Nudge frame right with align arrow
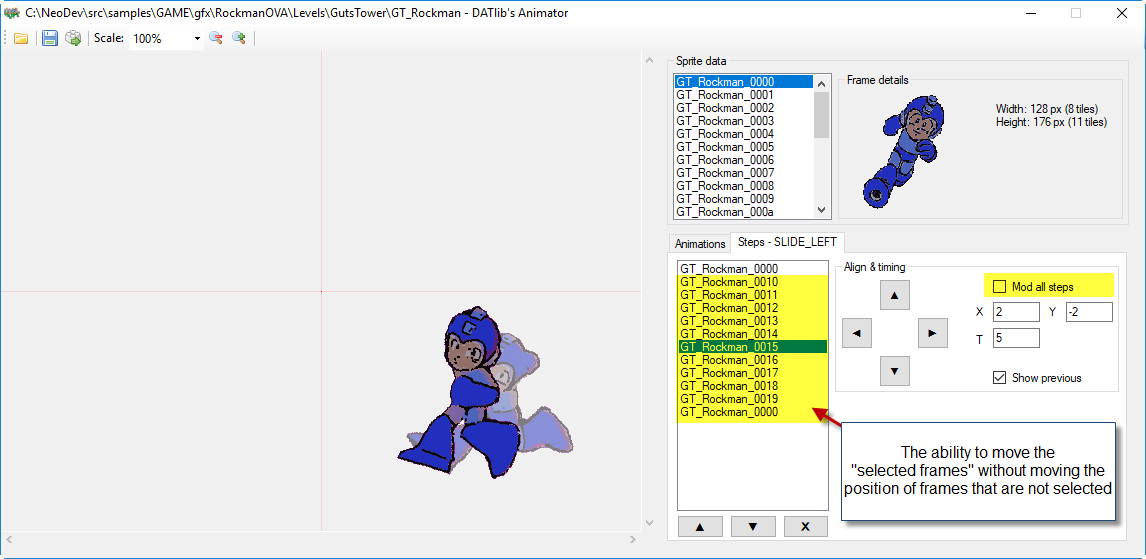The image size is (1146, 559). coord(932,333)
